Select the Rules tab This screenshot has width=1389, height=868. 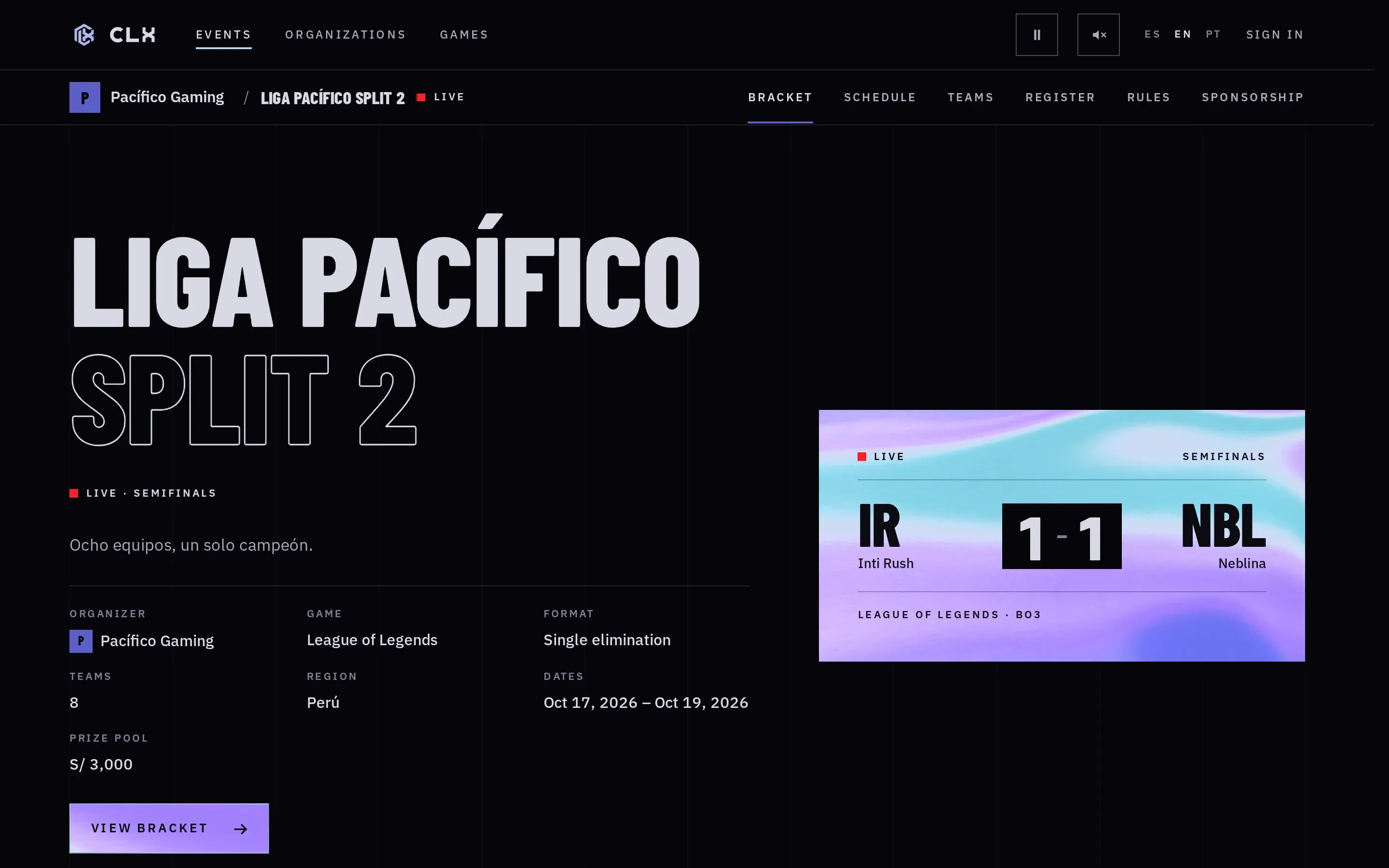tap(1148, 97)
